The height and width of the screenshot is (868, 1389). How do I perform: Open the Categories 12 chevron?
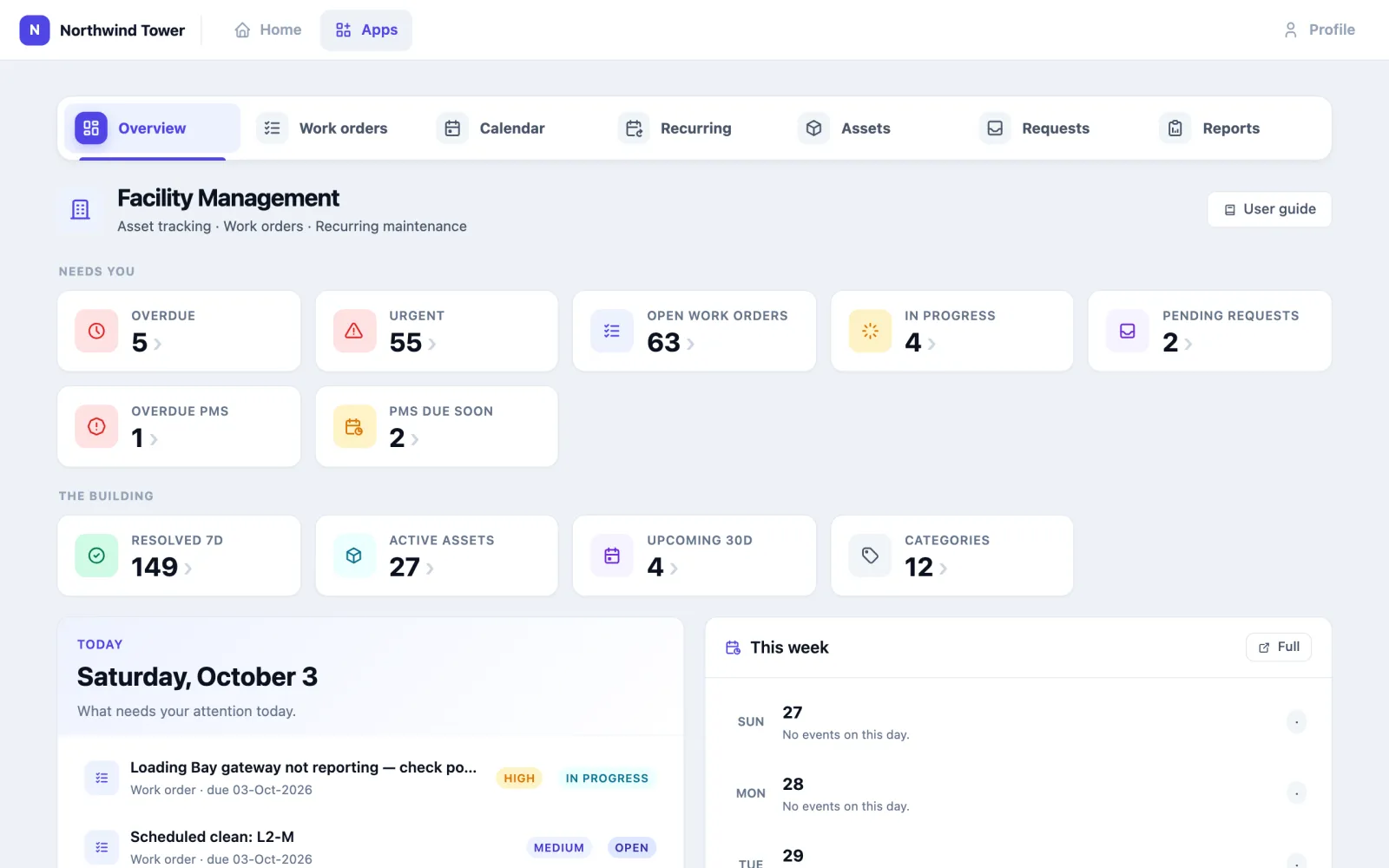(944, 569)
